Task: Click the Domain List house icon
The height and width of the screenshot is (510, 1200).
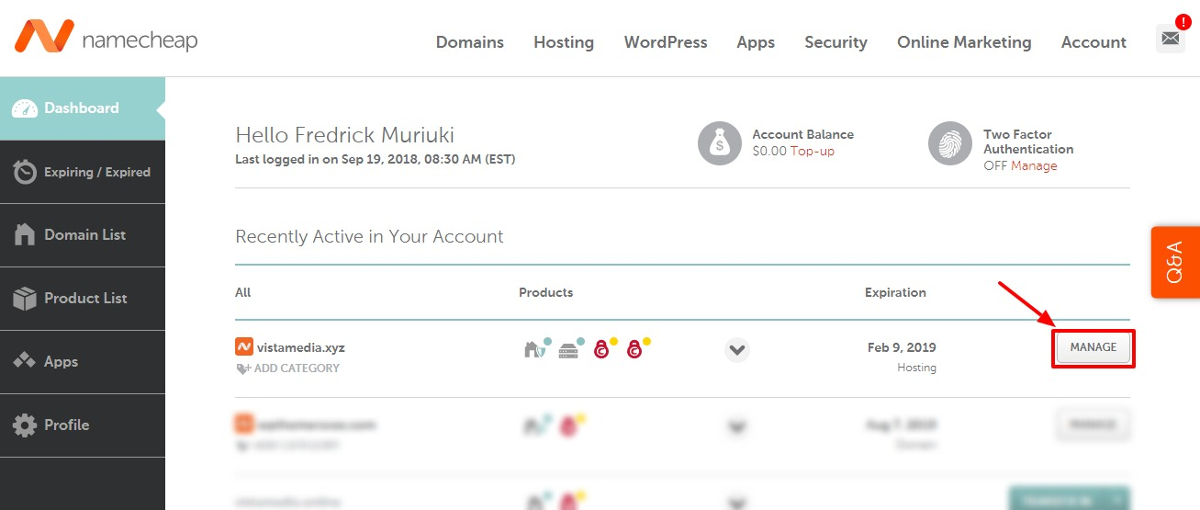Action: click(x=26, y=235)
